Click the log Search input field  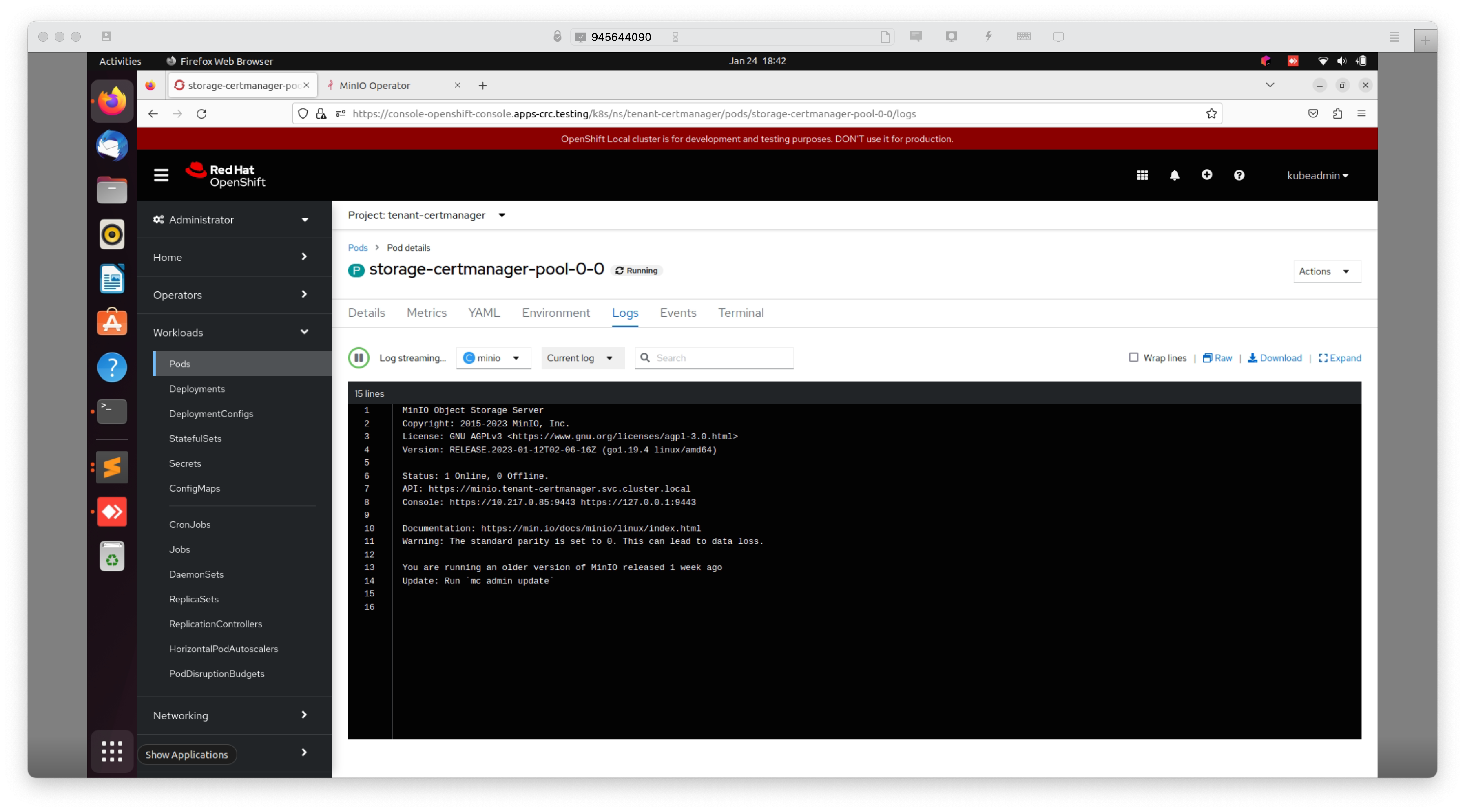(714, 358)
